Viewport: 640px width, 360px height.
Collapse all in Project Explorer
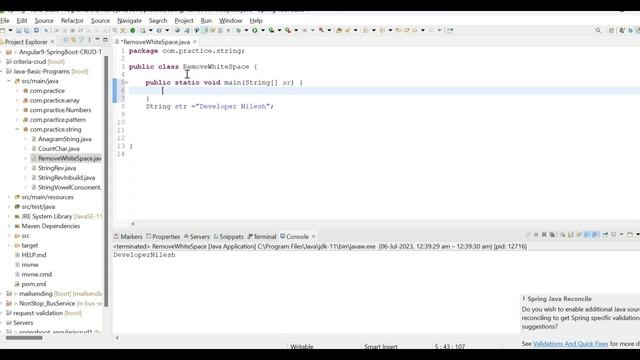pyautogui.click(x=65, y=40)
